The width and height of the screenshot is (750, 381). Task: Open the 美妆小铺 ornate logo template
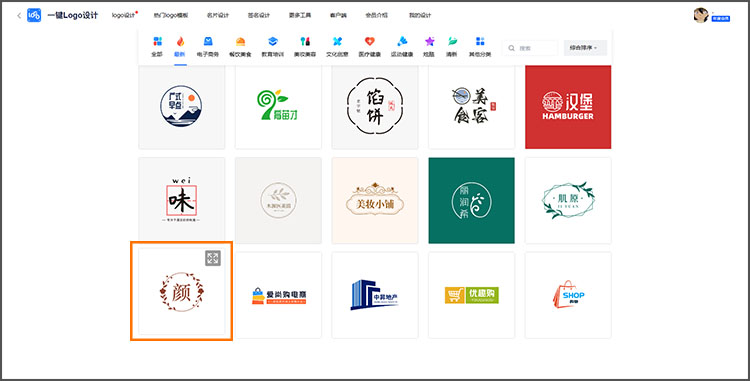coord(375,200)
